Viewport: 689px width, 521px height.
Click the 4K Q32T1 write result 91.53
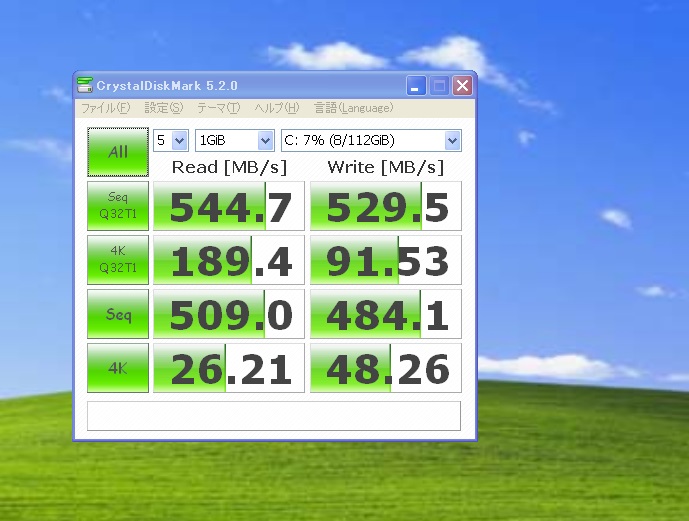tap(386, 260)
